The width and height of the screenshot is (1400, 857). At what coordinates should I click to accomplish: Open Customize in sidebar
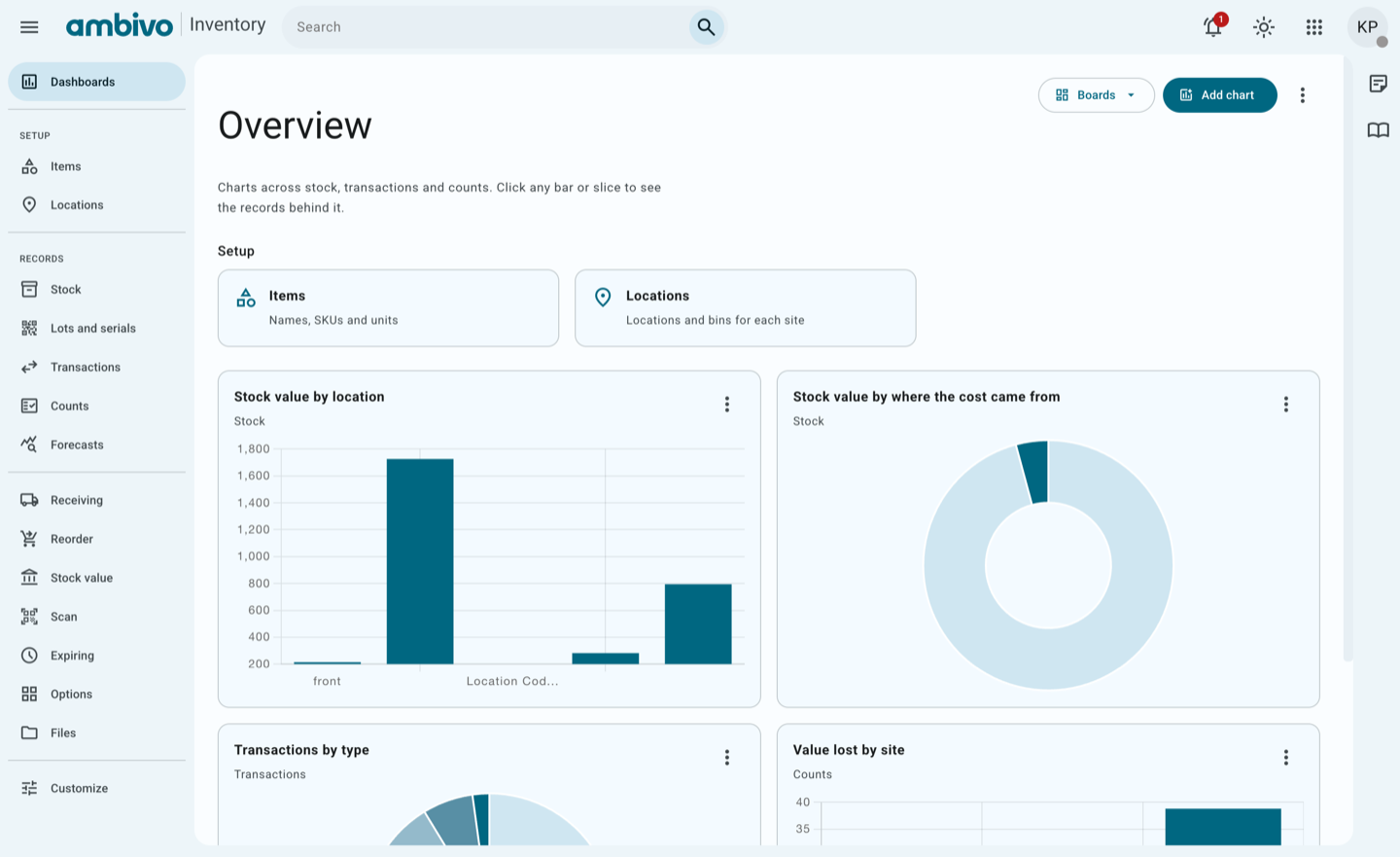[96, 789]
